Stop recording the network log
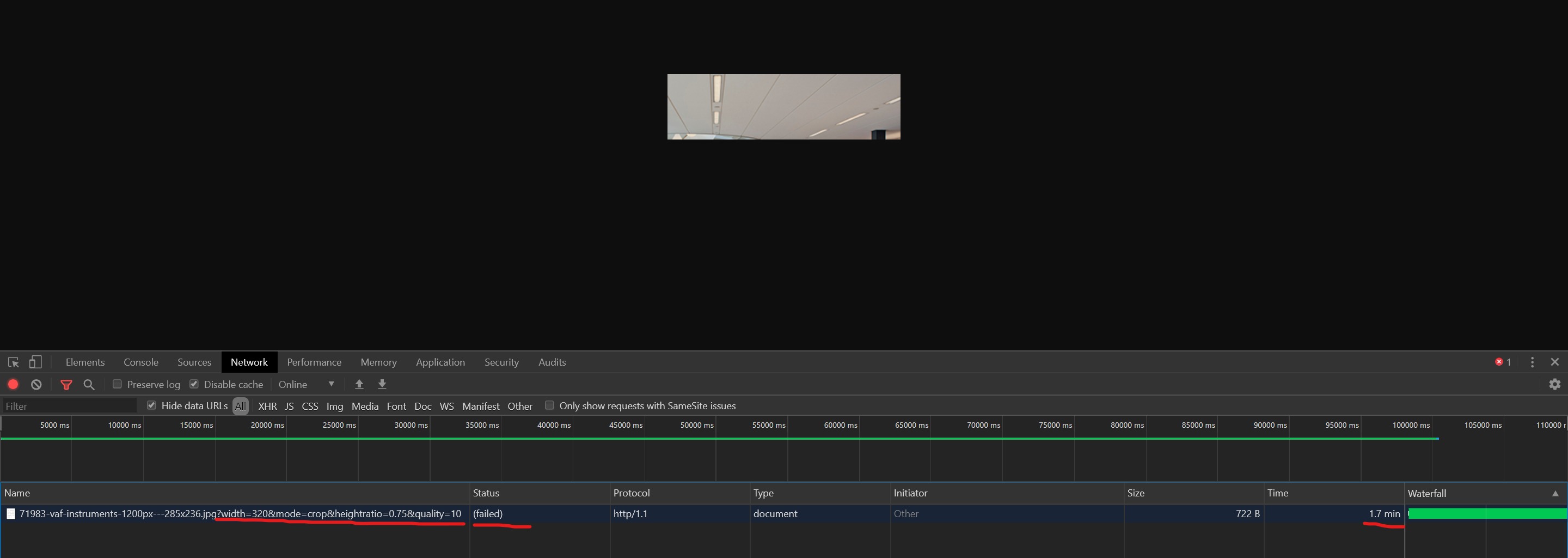Viewport: 1568px width, 558px height. (13, 384)
